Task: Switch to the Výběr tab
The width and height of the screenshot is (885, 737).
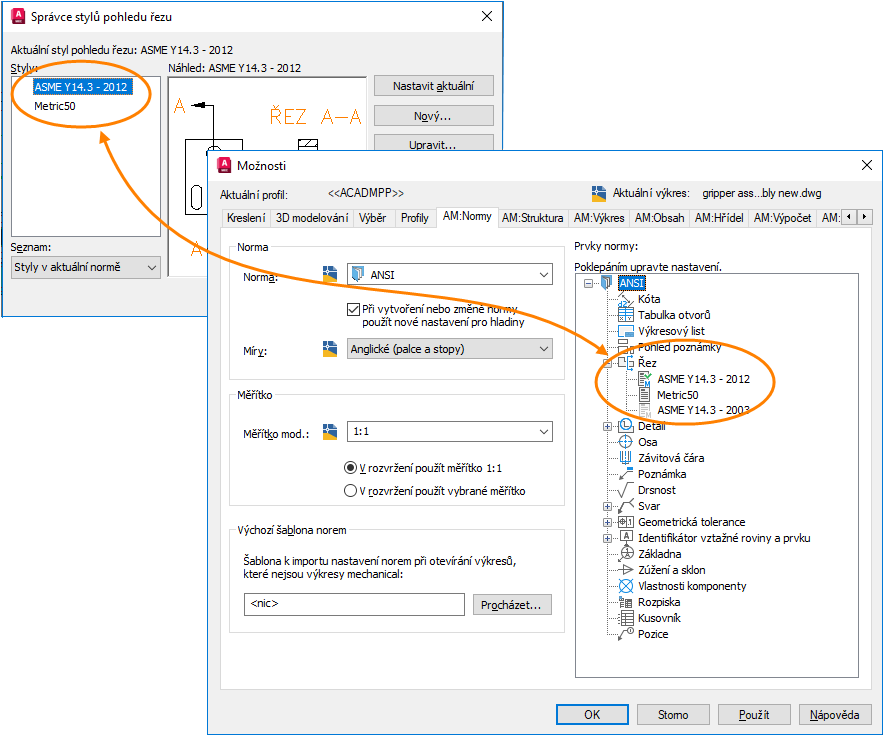Action: point(373,218)
